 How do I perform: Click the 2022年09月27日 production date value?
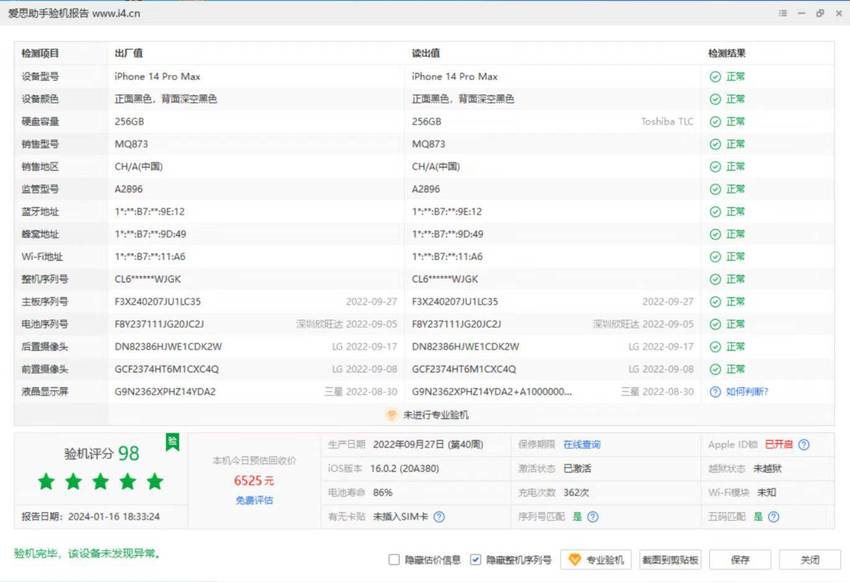(x=428, y=444)
